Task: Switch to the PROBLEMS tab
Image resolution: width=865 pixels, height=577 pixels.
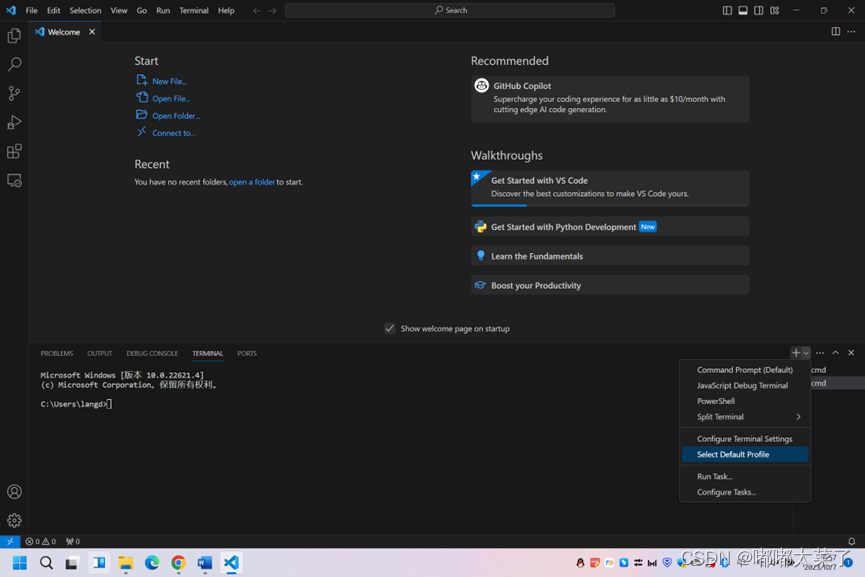Action: (x=56, y=353)
